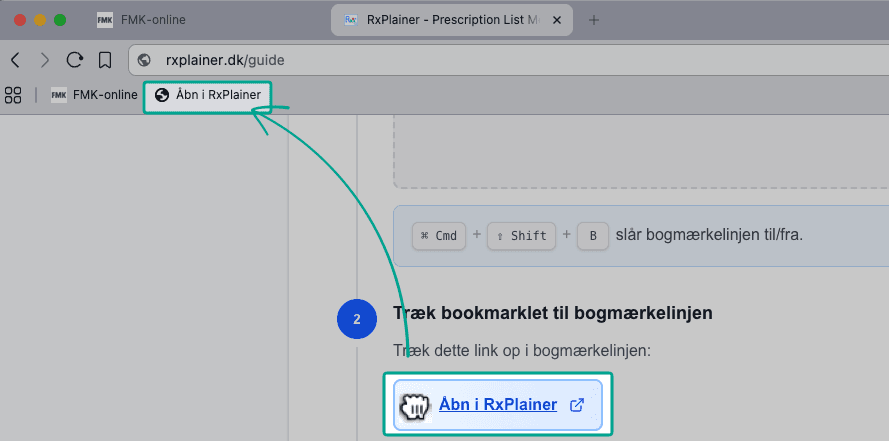This screenshot has width=889, height=441.
Task: Click the Åbn i RxPlainer bookmark in bookmarks bar
Action: tap(208, 95)
